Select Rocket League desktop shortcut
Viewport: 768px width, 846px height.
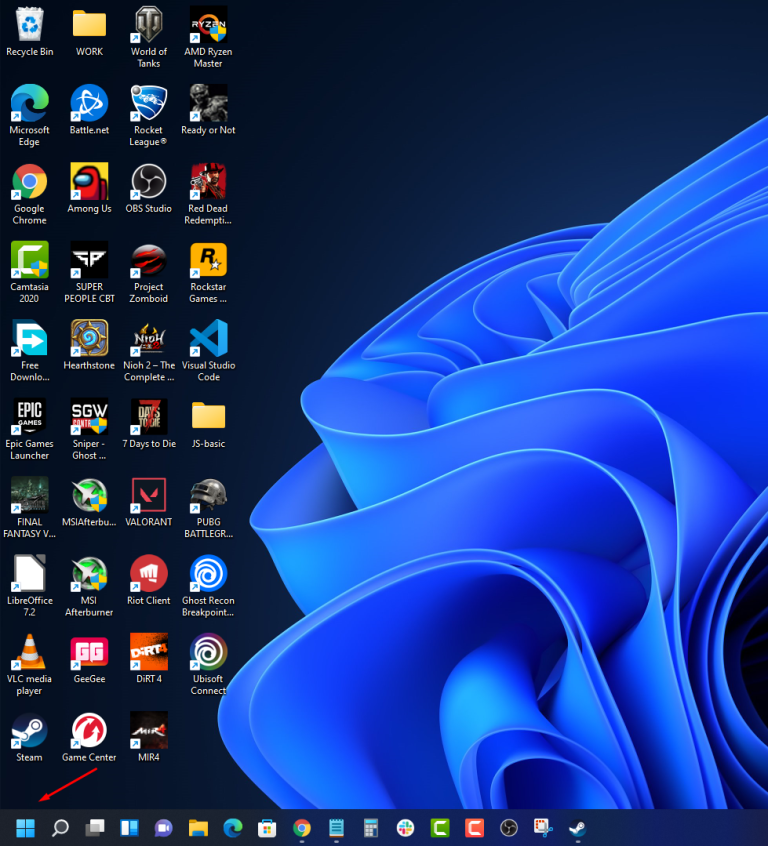point(148,115)
